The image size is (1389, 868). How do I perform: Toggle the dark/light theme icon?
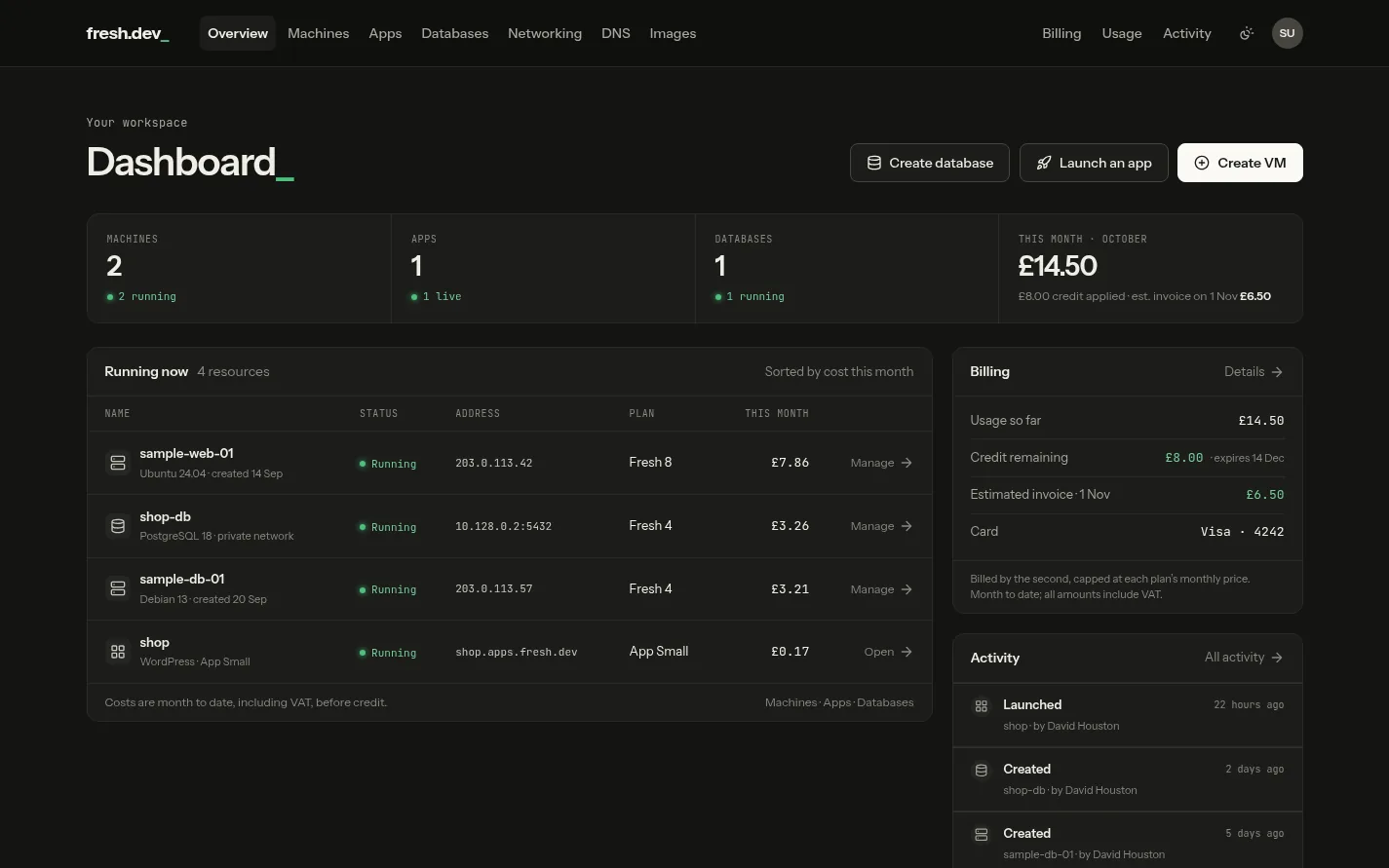tap(1246, 33)
